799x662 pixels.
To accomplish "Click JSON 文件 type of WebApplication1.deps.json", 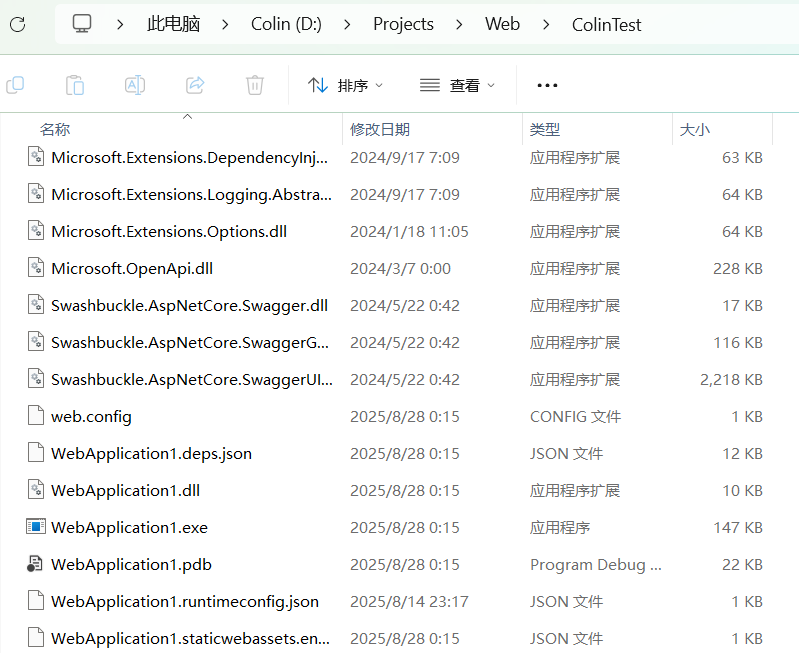I will [566, 454].
